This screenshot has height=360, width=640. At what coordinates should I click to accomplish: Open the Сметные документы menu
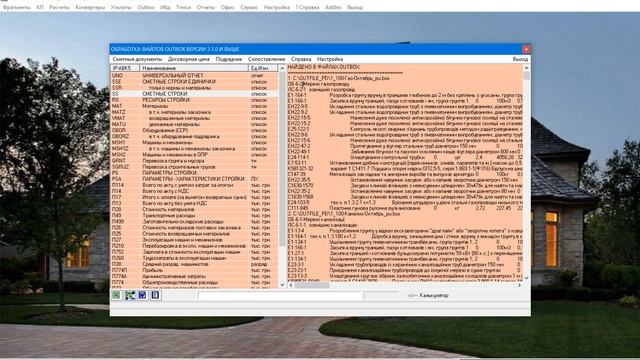(137, 59)
